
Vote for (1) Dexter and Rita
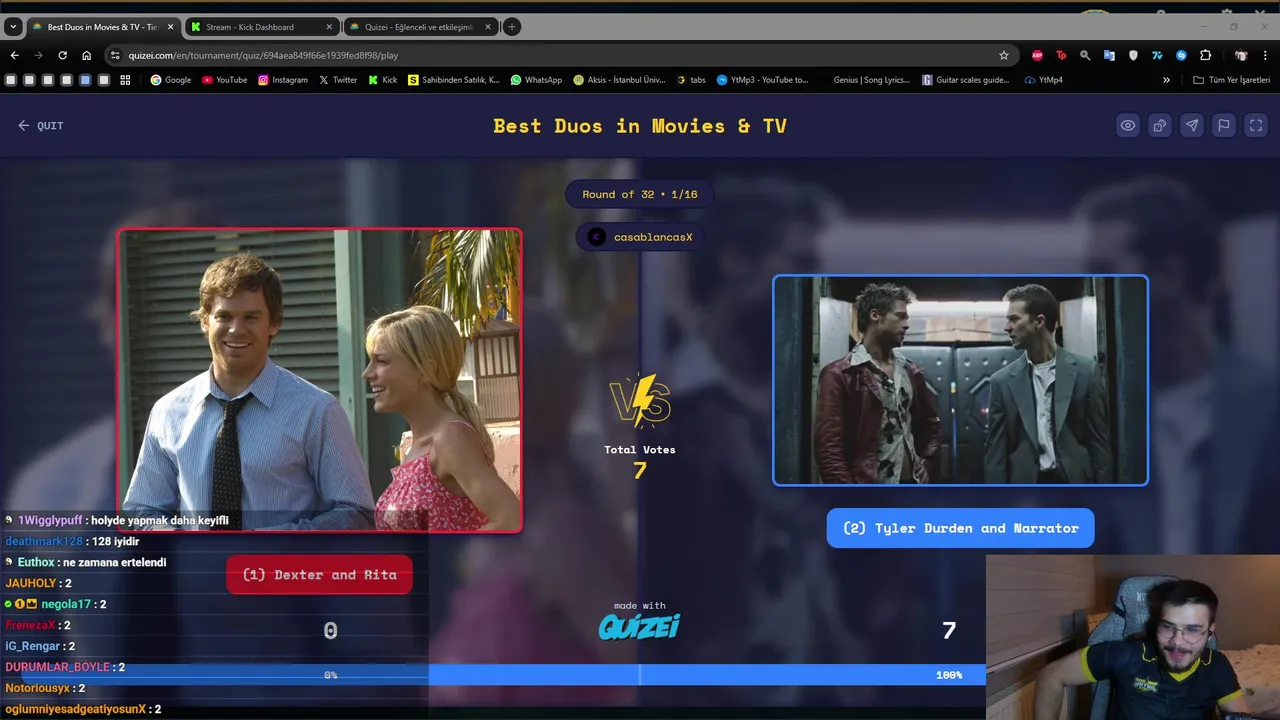(x=319, y=575)
